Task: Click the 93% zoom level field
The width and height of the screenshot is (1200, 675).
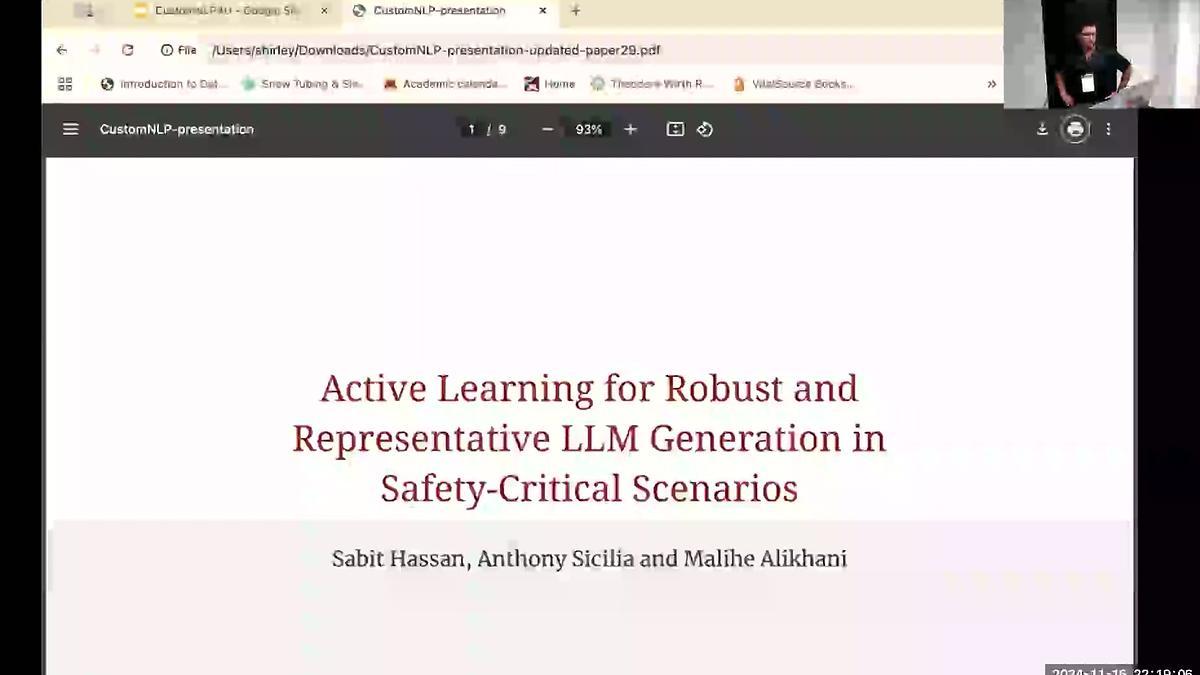Action: pyautogui.click(x=589, y=129)
